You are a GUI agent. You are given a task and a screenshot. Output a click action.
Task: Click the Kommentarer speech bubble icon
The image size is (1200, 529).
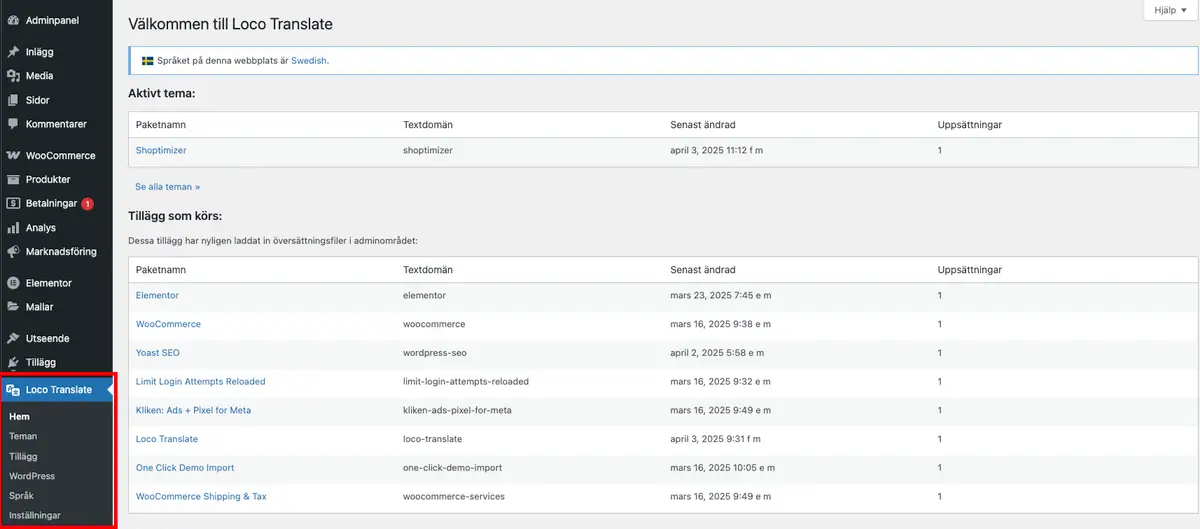click(13, 124)
